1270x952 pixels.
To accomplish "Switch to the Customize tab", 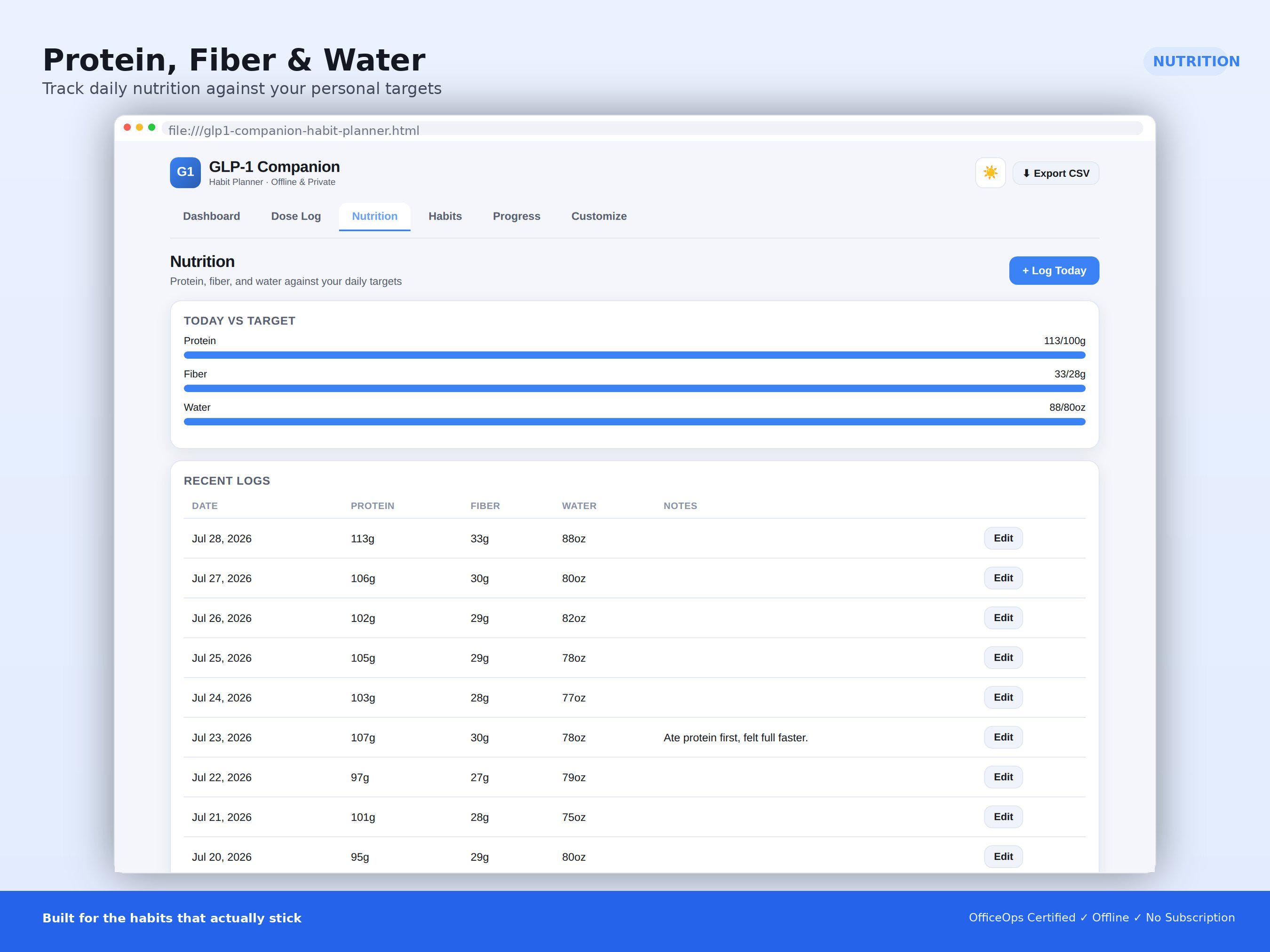I will point(599,216).
